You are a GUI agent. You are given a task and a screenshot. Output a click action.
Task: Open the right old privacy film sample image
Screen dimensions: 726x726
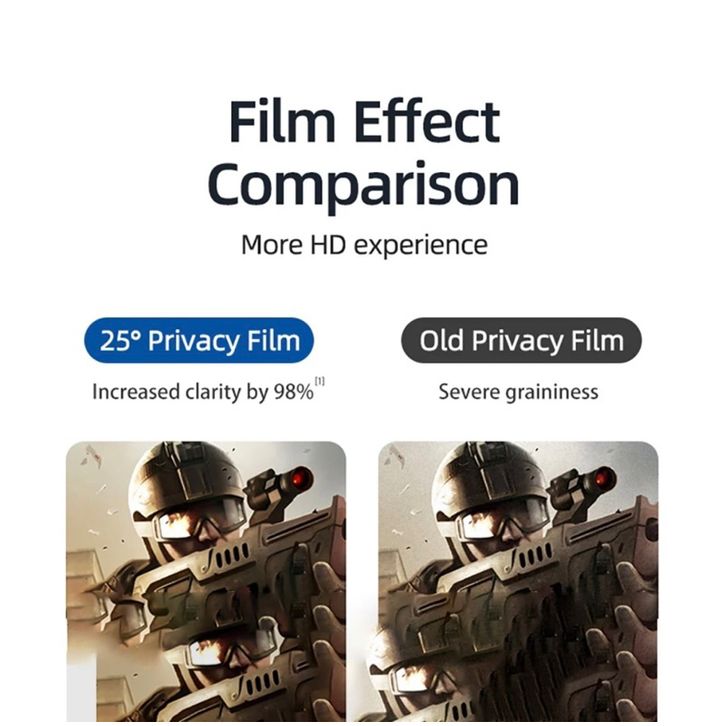pyautogui.click(x=518, y=582)
